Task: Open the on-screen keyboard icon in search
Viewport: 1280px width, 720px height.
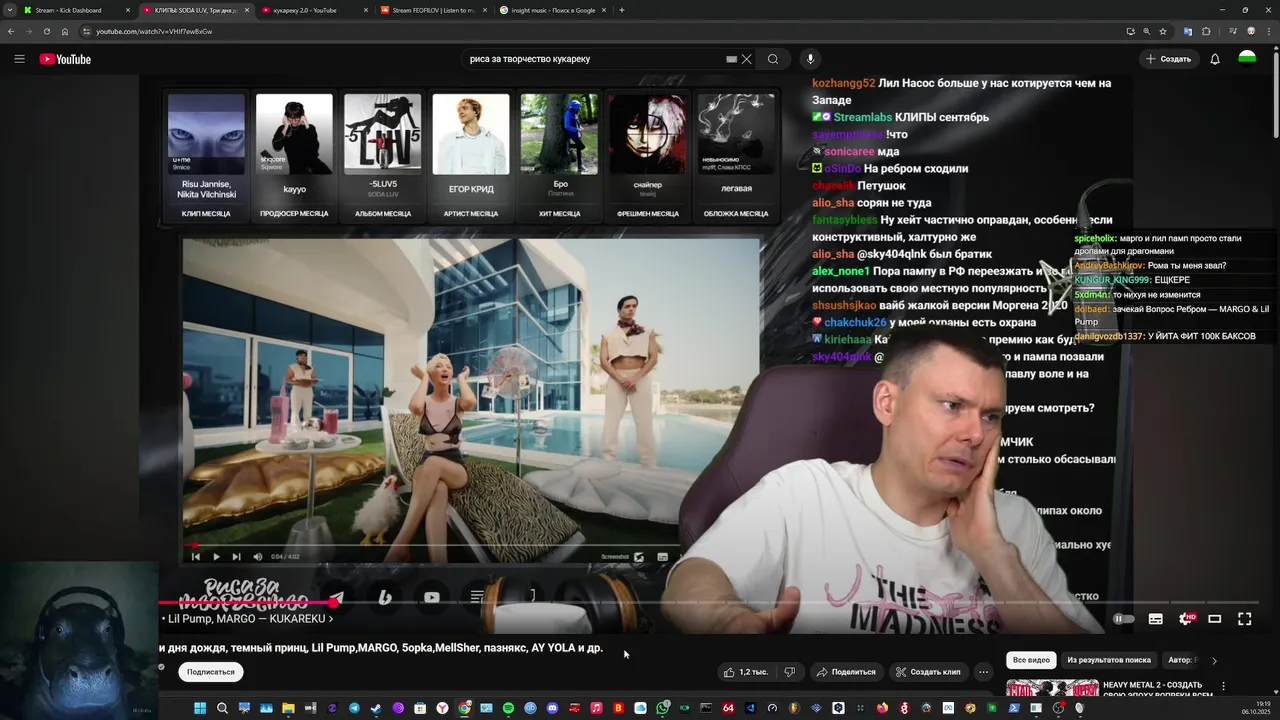Action: 731,59
